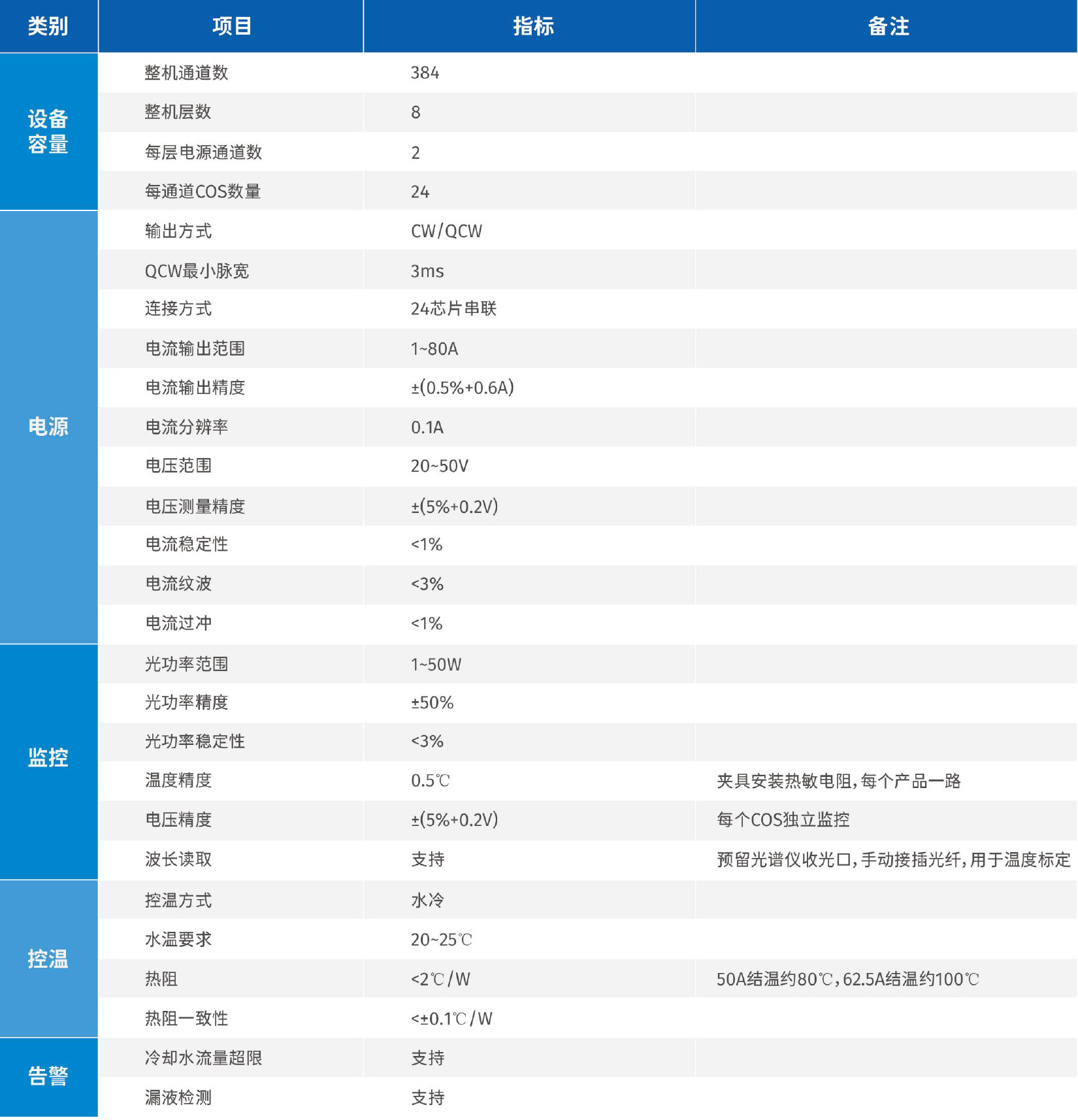Click the value 384
1078x1120 pixels.
coord(425,73)
